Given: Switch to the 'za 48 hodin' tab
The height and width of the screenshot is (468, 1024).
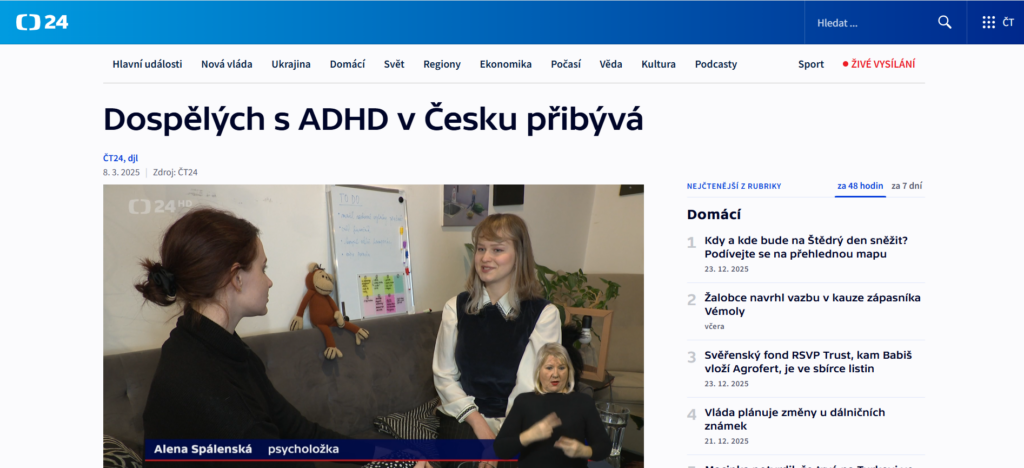Looking at the screenshot, I should pos(860,186).
